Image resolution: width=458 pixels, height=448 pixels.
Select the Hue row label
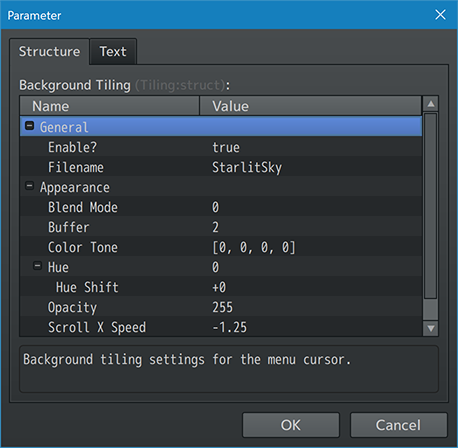point(58,267)
